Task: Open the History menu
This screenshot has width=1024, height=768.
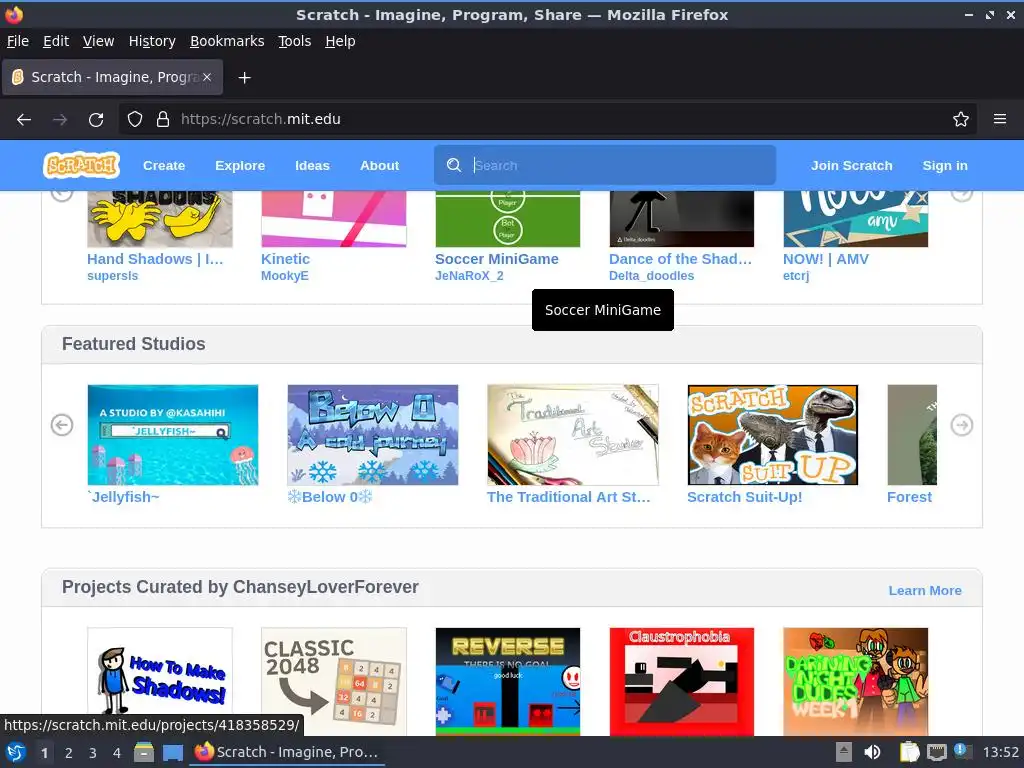Action: click(152, 41)
